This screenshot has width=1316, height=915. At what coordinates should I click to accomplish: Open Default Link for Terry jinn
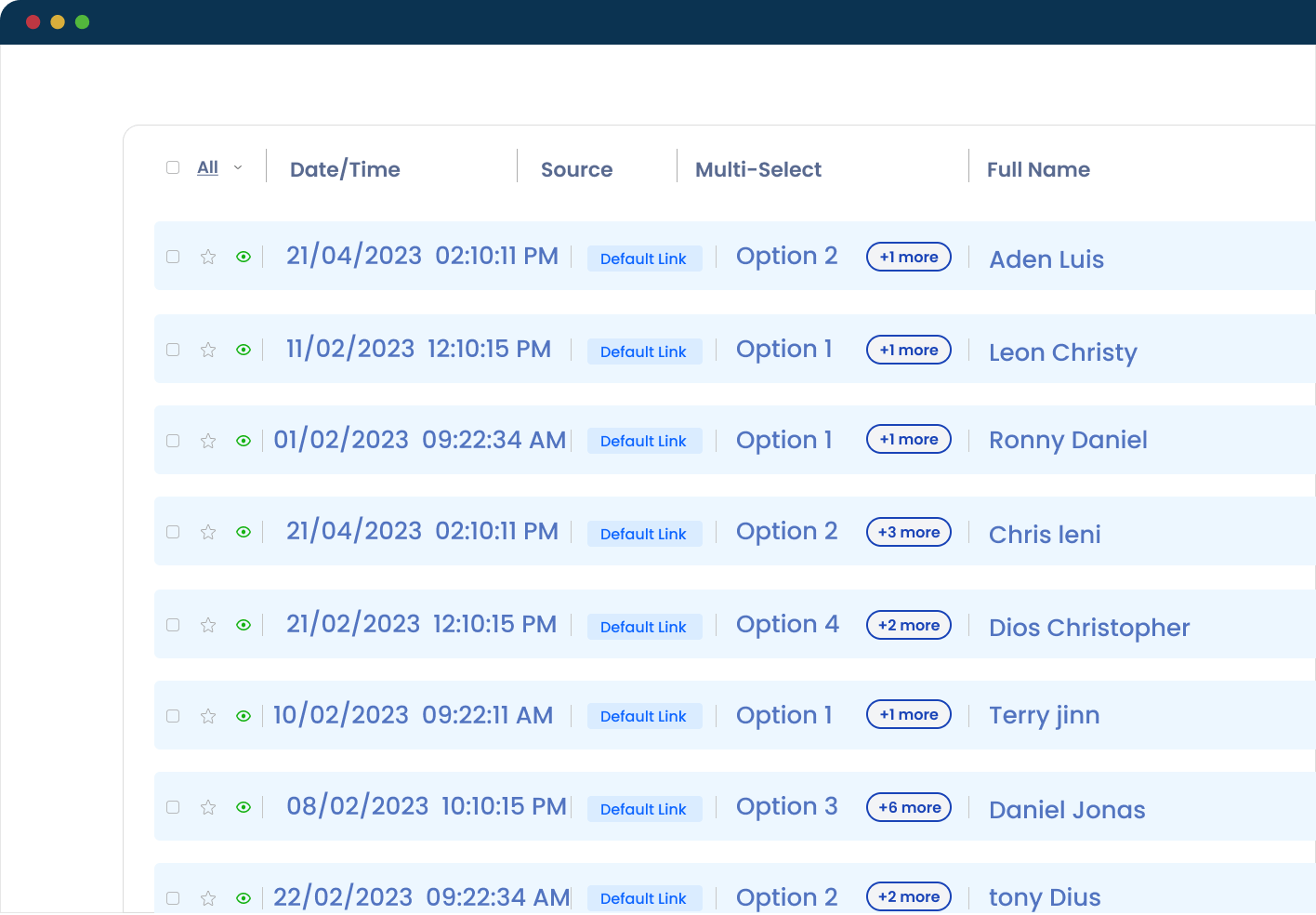click(644, 716)
